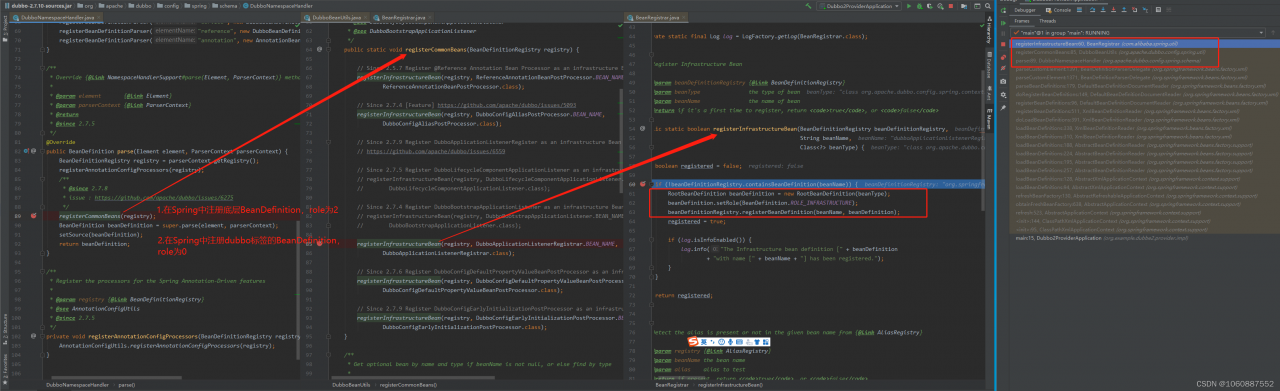The width and height of the screenshot is (1280, 391).
Task: Switch to DubboNamespaceHandler.java editor tab
Action: point(56,17)
